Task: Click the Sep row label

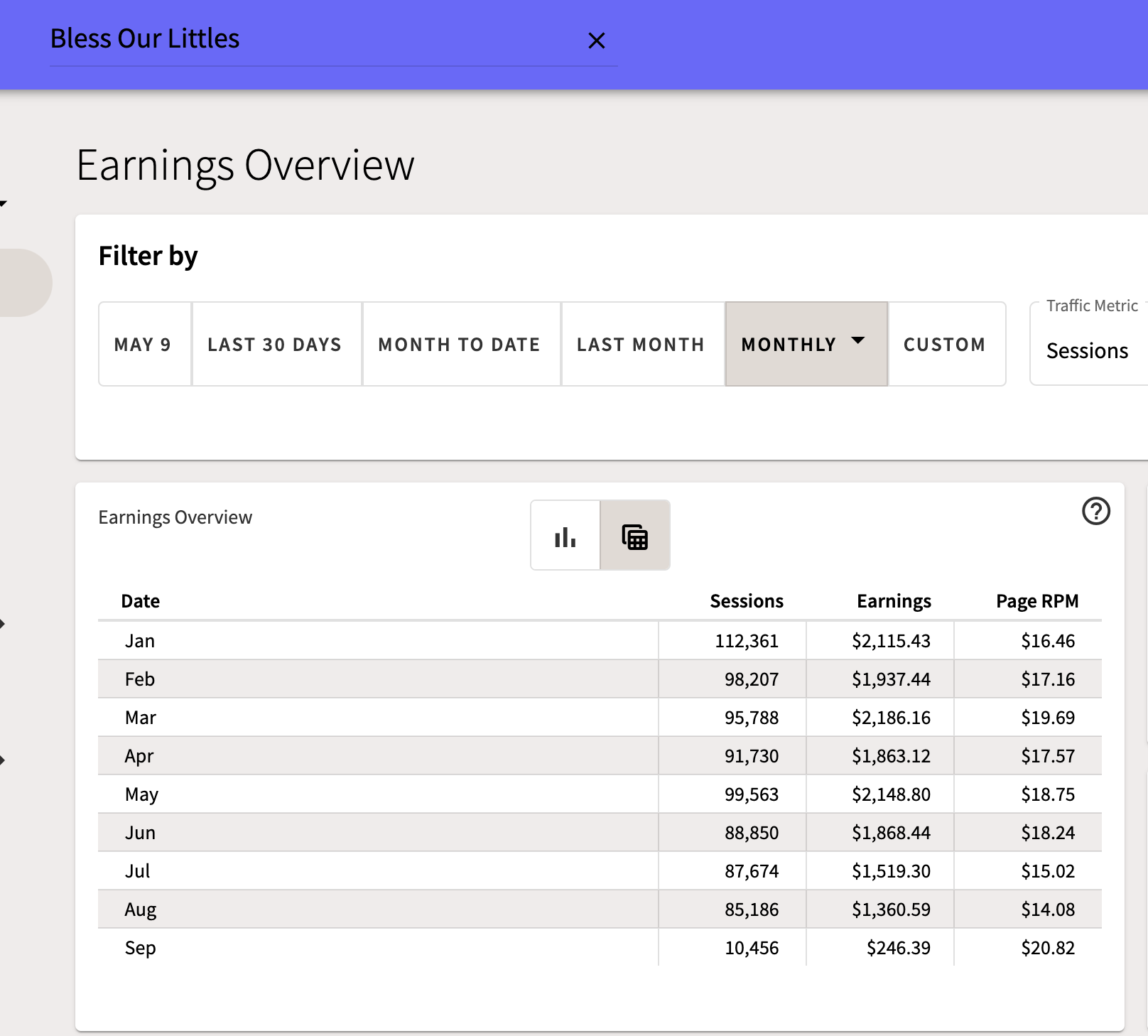Action: [x=140, y=948]
